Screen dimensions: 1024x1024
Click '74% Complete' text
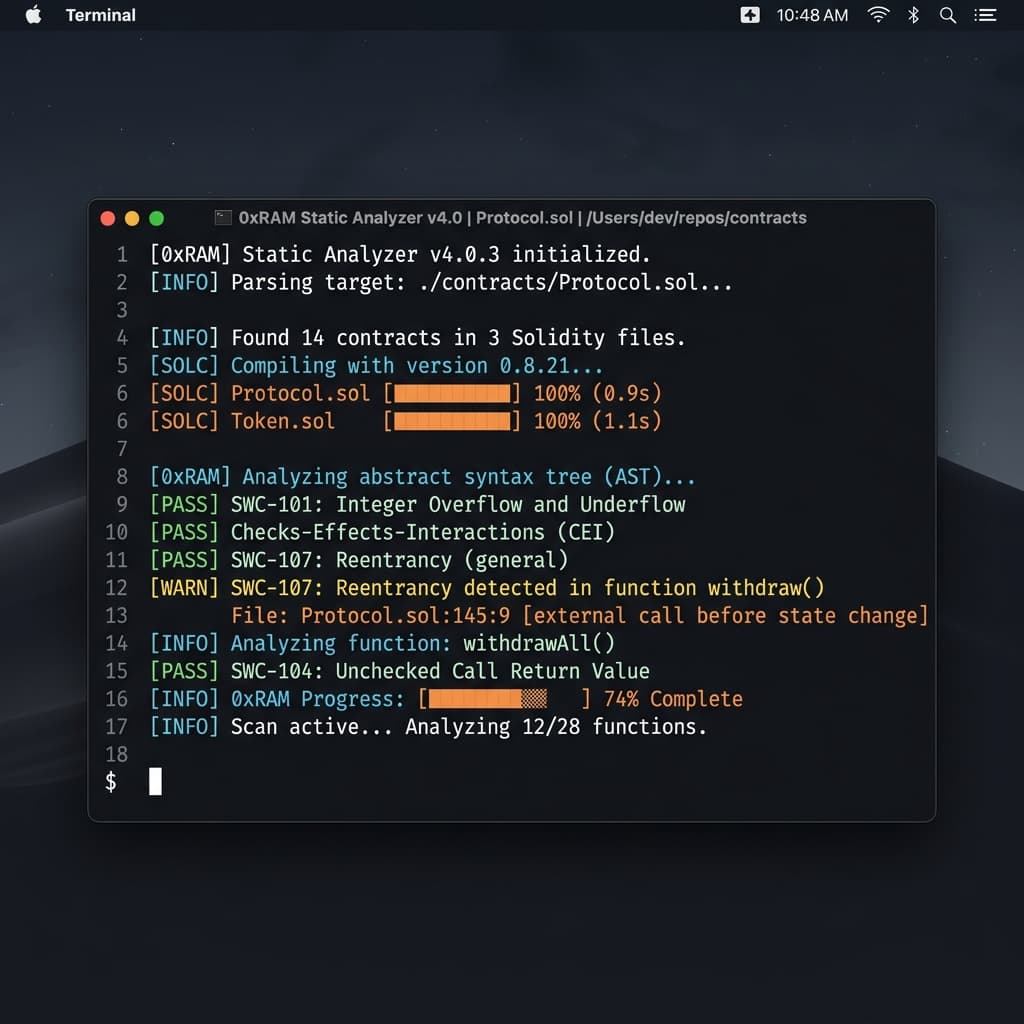[673, 699]
